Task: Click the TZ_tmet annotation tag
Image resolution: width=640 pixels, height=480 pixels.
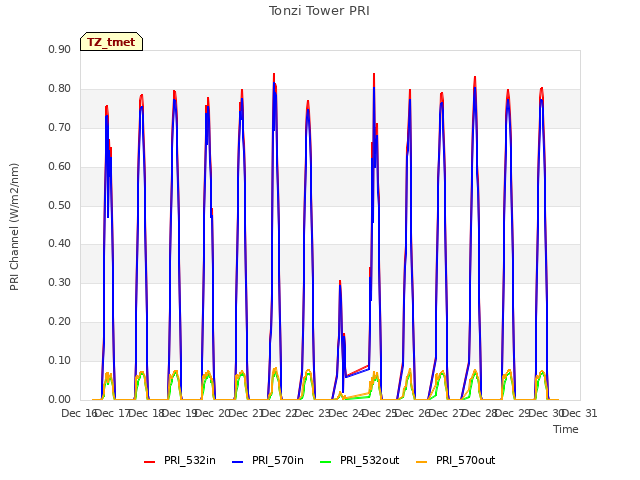Action: tap(111, 42)
